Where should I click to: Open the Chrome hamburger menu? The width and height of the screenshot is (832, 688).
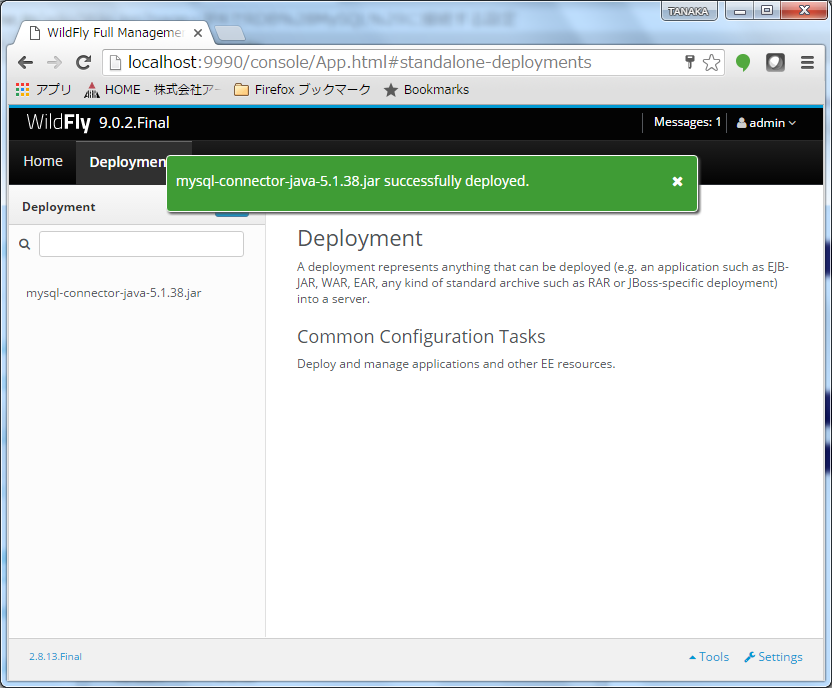click(x=807, y=62)
